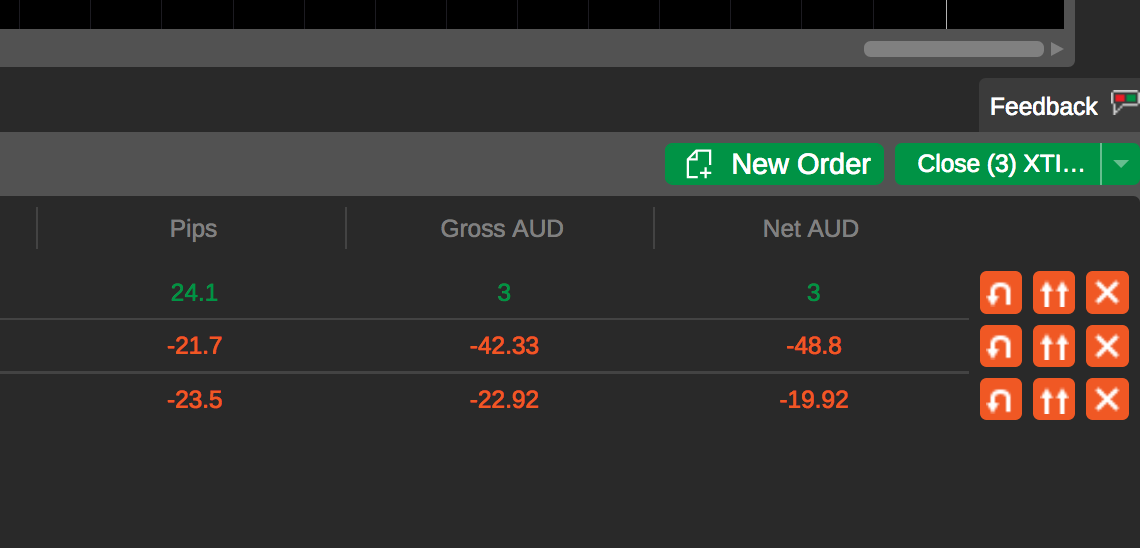Double the position with -23.5 pips

point(1053,399)
